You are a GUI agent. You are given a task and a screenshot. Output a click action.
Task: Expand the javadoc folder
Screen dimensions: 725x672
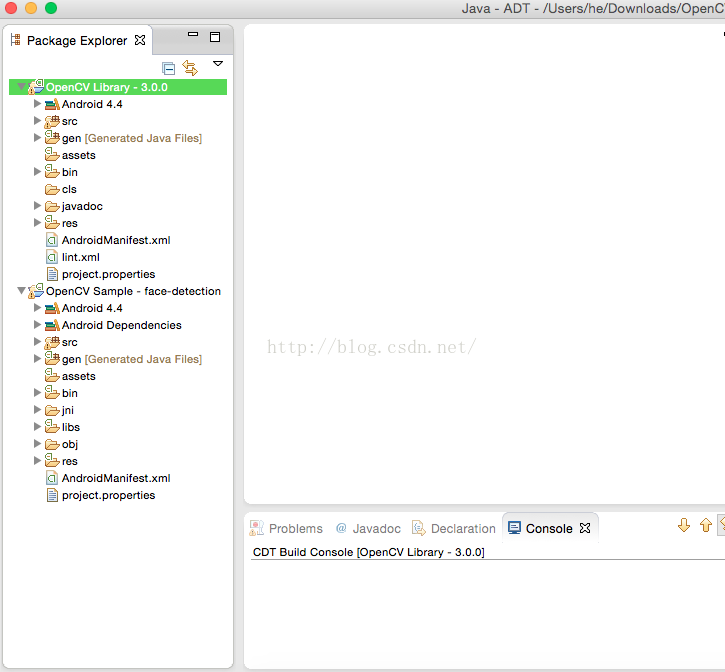pos(37,206)
